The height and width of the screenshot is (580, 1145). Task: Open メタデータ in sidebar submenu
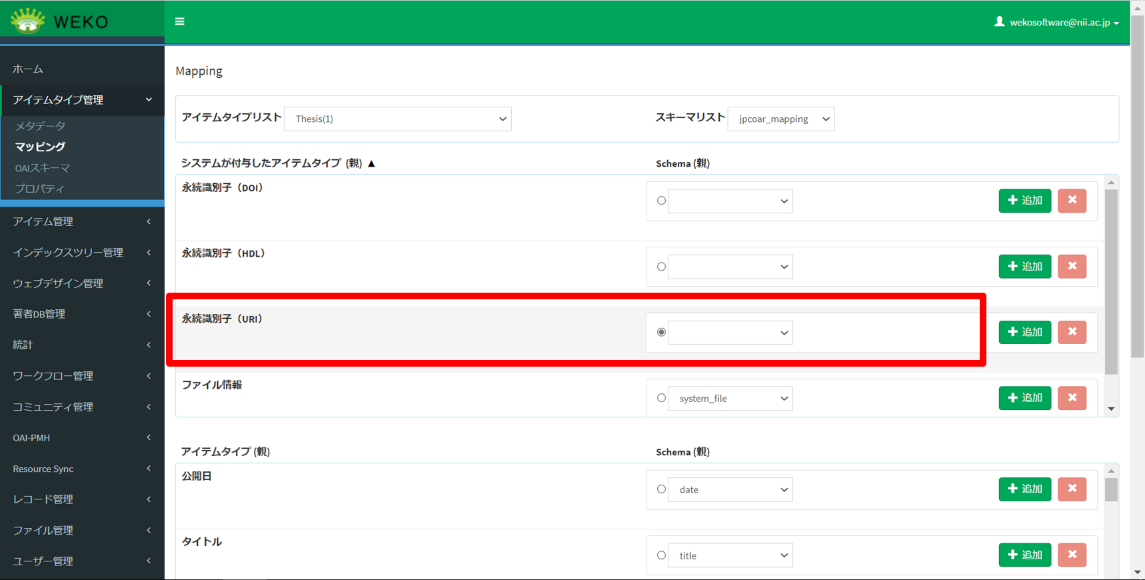(40, 126)
